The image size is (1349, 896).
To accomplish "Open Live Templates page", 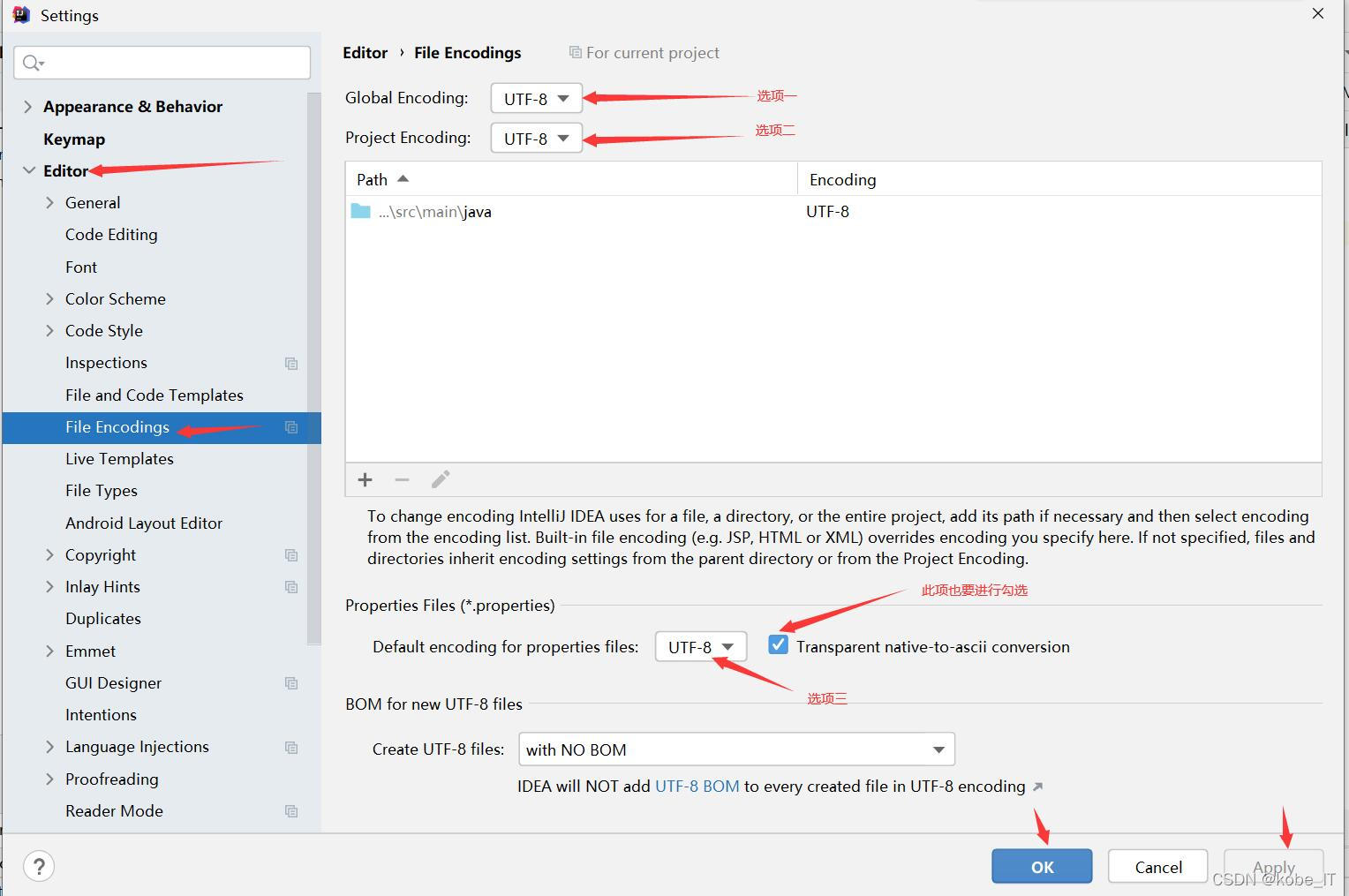I will pos(119,458).
